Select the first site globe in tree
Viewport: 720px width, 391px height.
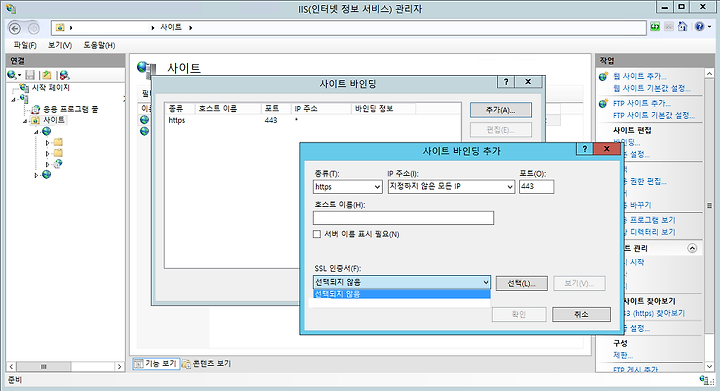click(x=46, y=131)
